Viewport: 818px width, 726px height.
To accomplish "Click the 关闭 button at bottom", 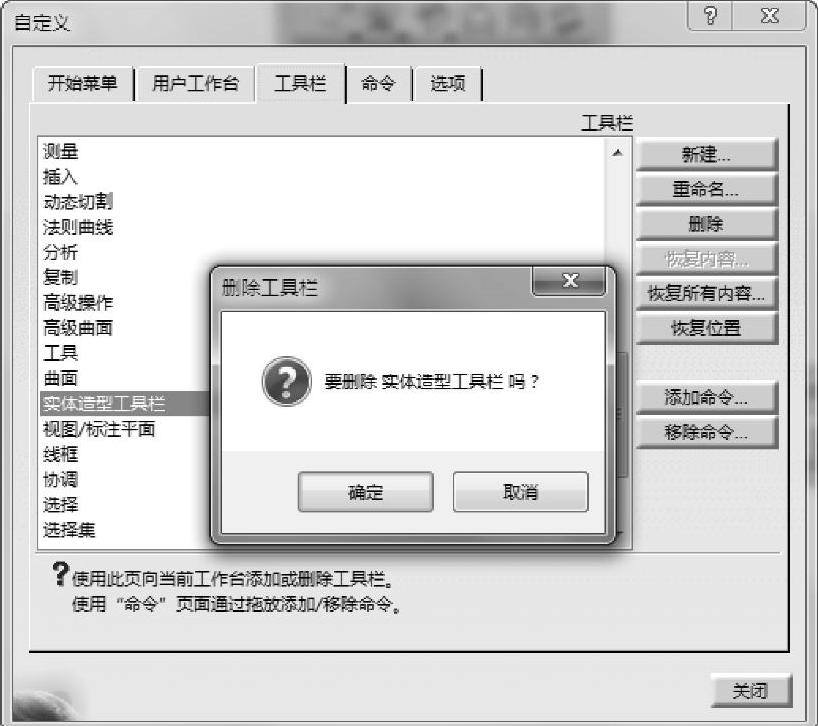I will [751, 691].
